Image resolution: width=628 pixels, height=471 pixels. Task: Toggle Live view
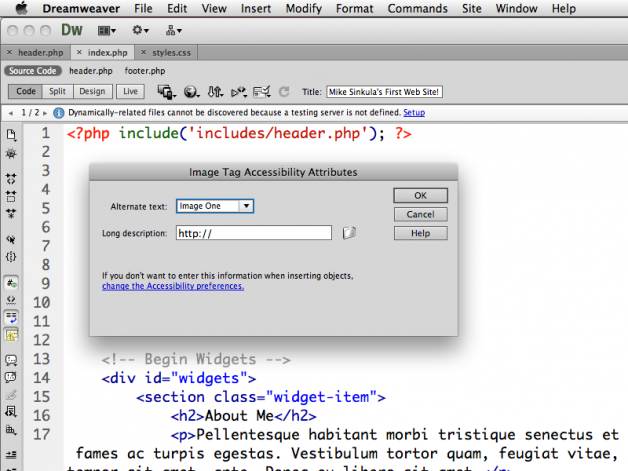tap(130, 91)
